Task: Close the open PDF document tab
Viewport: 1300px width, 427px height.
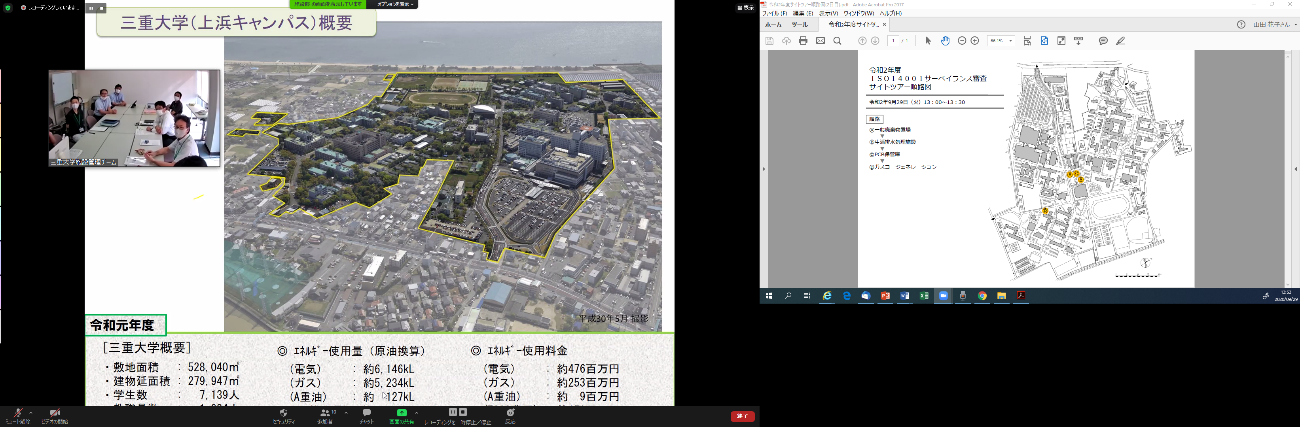Action: click(885, 25)
